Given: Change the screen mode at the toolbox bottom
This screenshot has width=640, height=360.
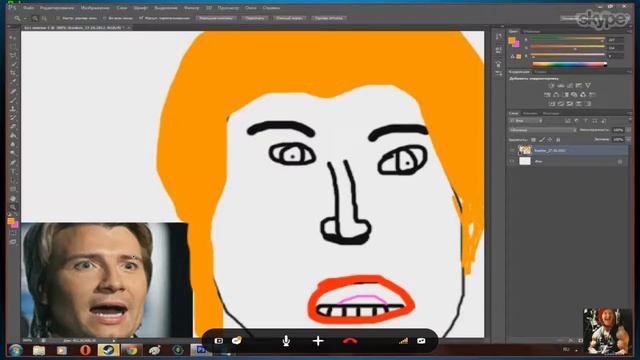Looking at the screenshot, I should pyautogui.click(x=13, y=242).
